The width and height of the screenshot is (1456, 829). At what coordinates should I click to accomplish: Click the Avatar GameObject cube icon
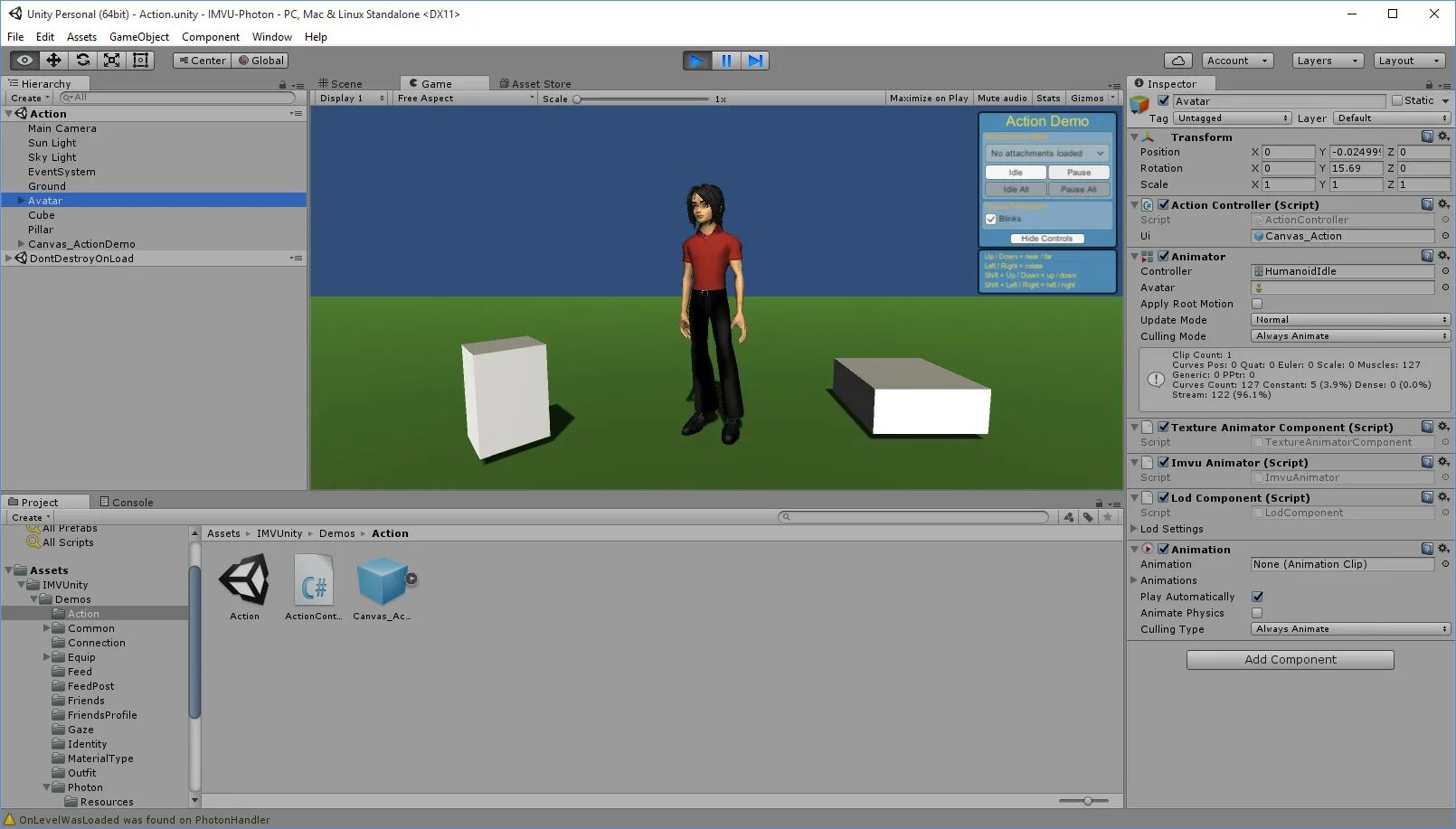[1139, 105]
